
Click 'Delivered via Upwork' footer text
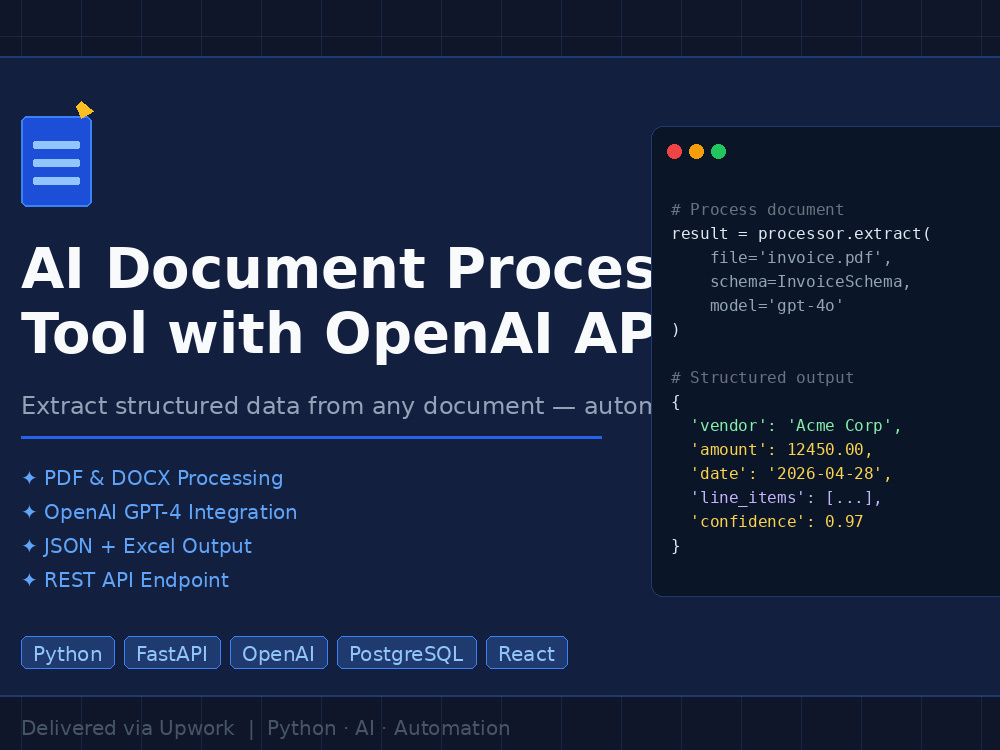pyautogui.click(x=128, y=728)
